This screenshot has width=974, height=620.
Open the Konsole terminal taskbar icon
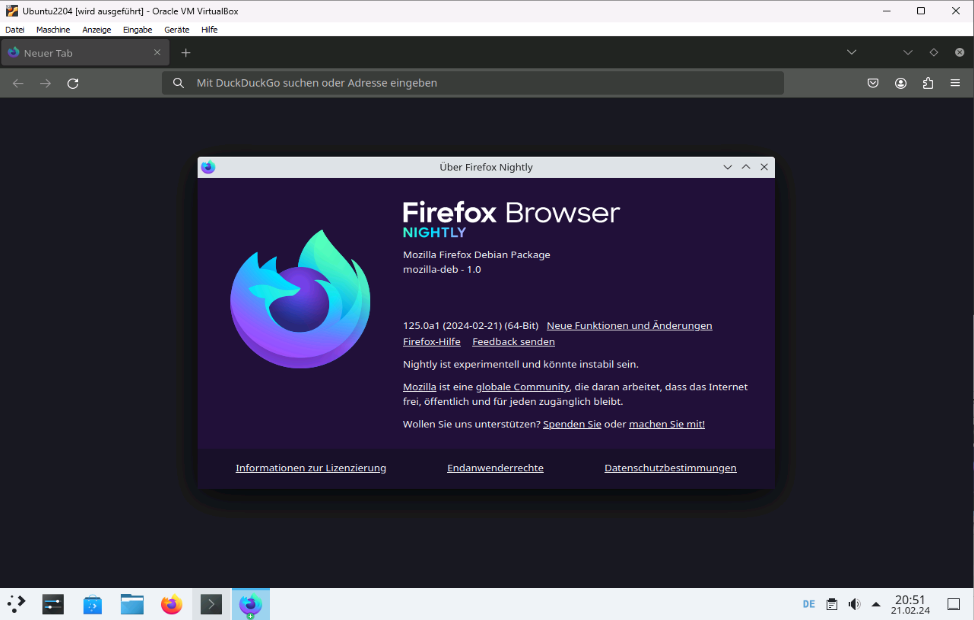[211, 604]
